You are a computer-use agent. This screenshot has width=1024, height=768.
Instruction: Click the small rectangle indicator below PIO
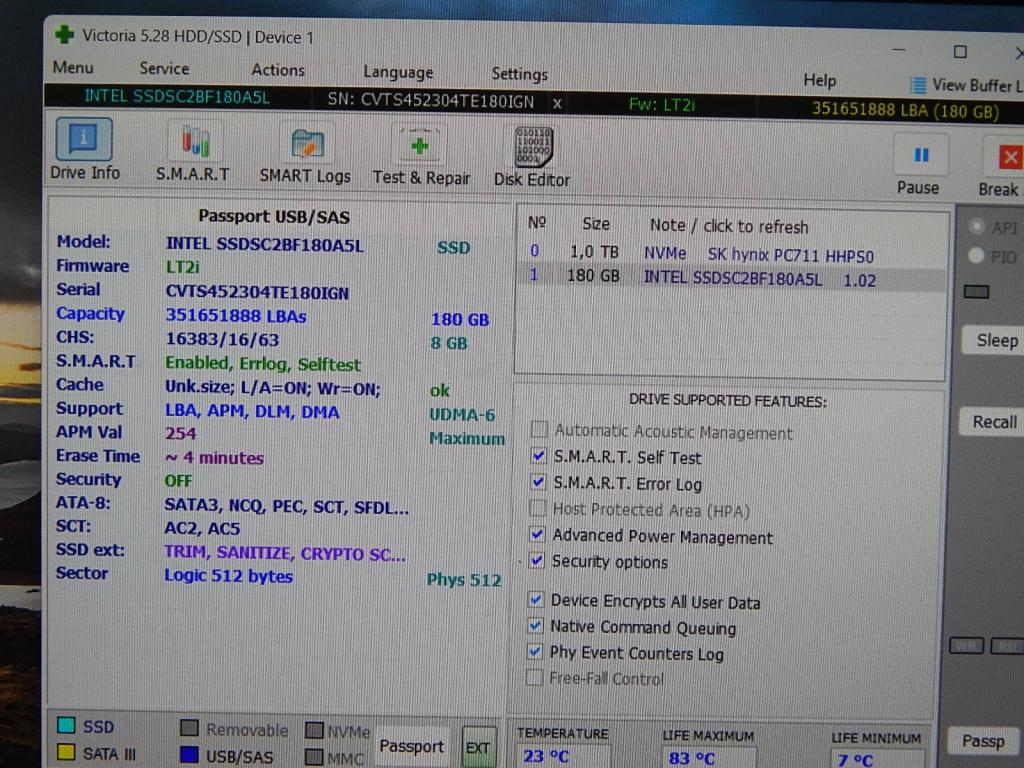976,291
